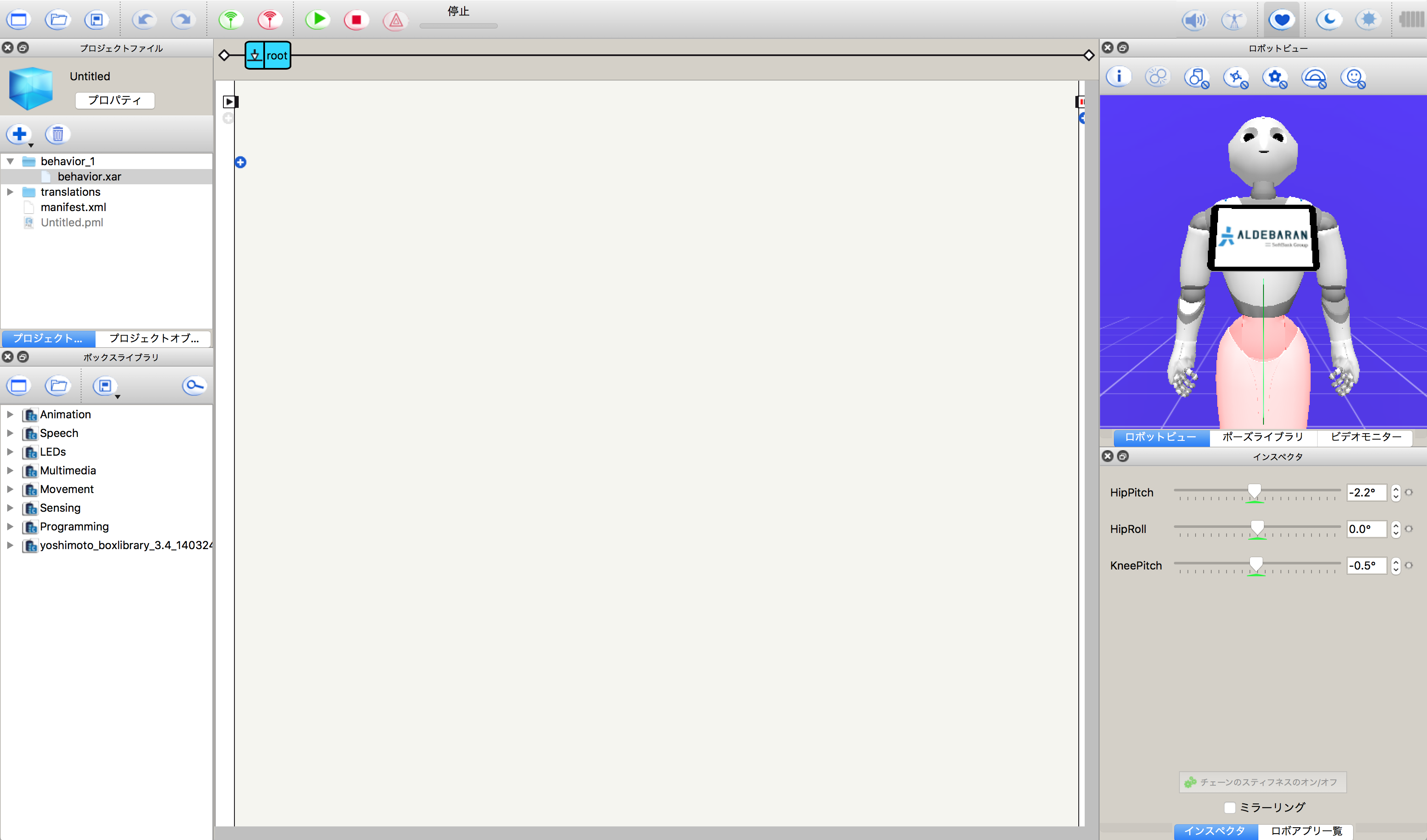Enable the ミラーリング checkbox
1427x840 pixels.
[x=1230, y=807]
